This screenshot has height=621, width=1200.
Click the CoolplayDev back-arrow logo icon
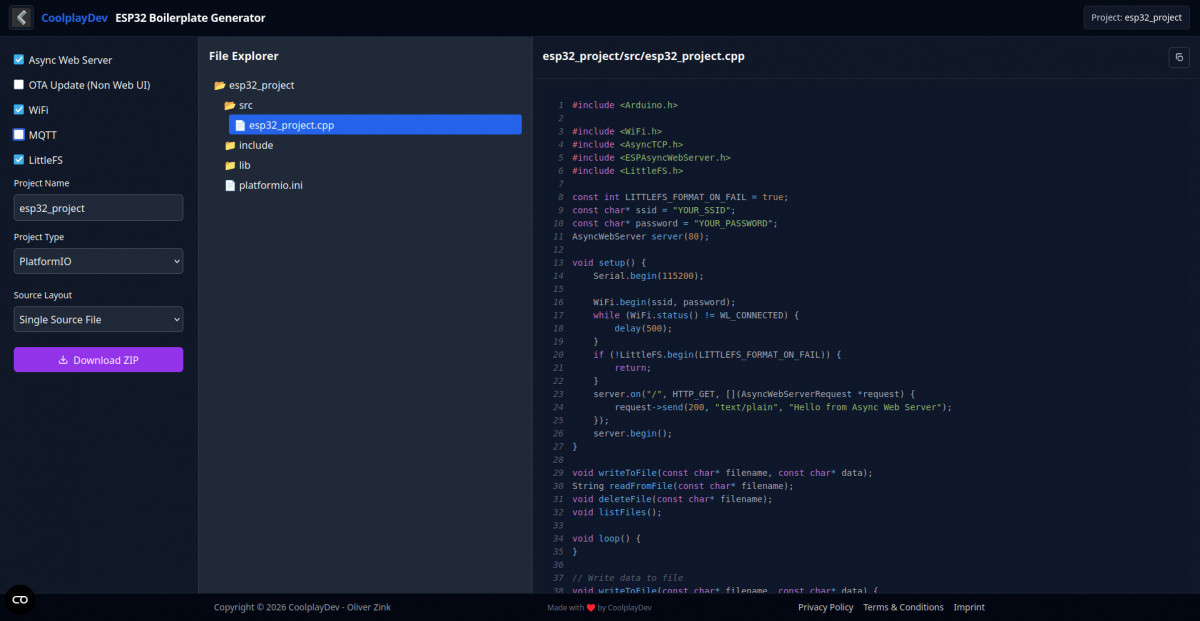click(x=21, y=18)
